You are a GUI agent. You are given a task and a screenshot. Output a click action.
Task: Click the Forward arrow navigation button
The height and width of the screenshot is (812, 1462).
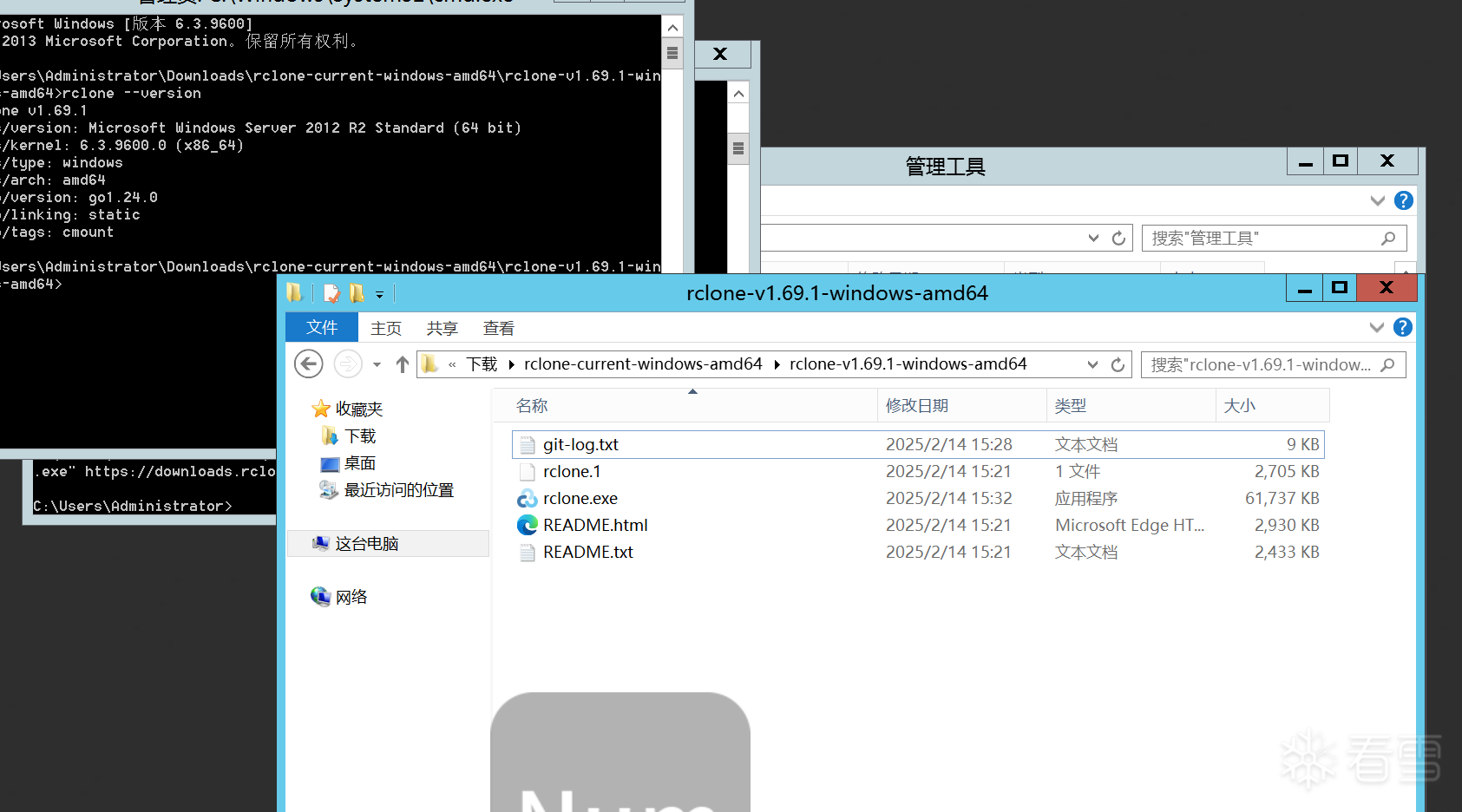(x=348, y=364)
